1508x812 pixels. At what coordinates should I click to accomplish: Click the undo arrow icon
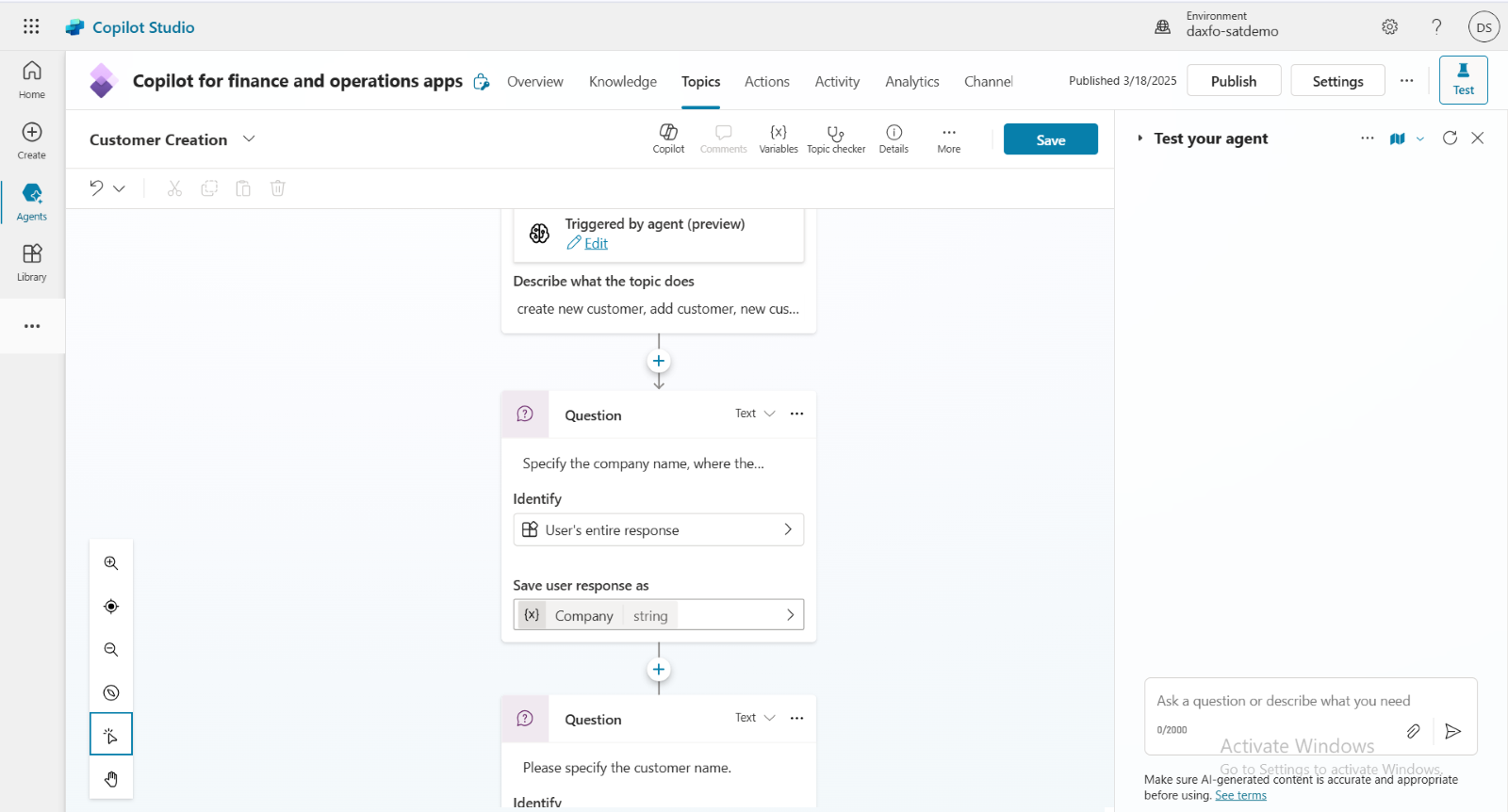pos(96,187)
